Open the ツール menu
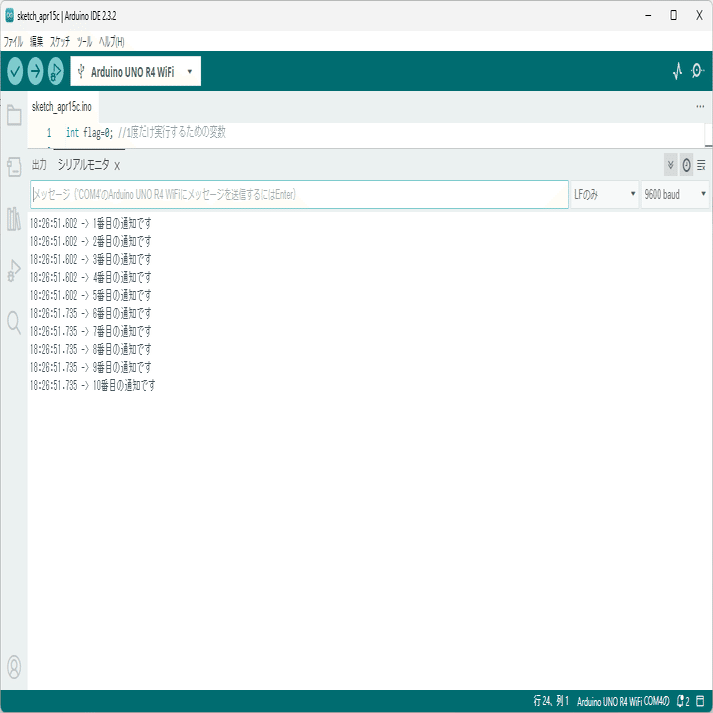 pos(85,42)
